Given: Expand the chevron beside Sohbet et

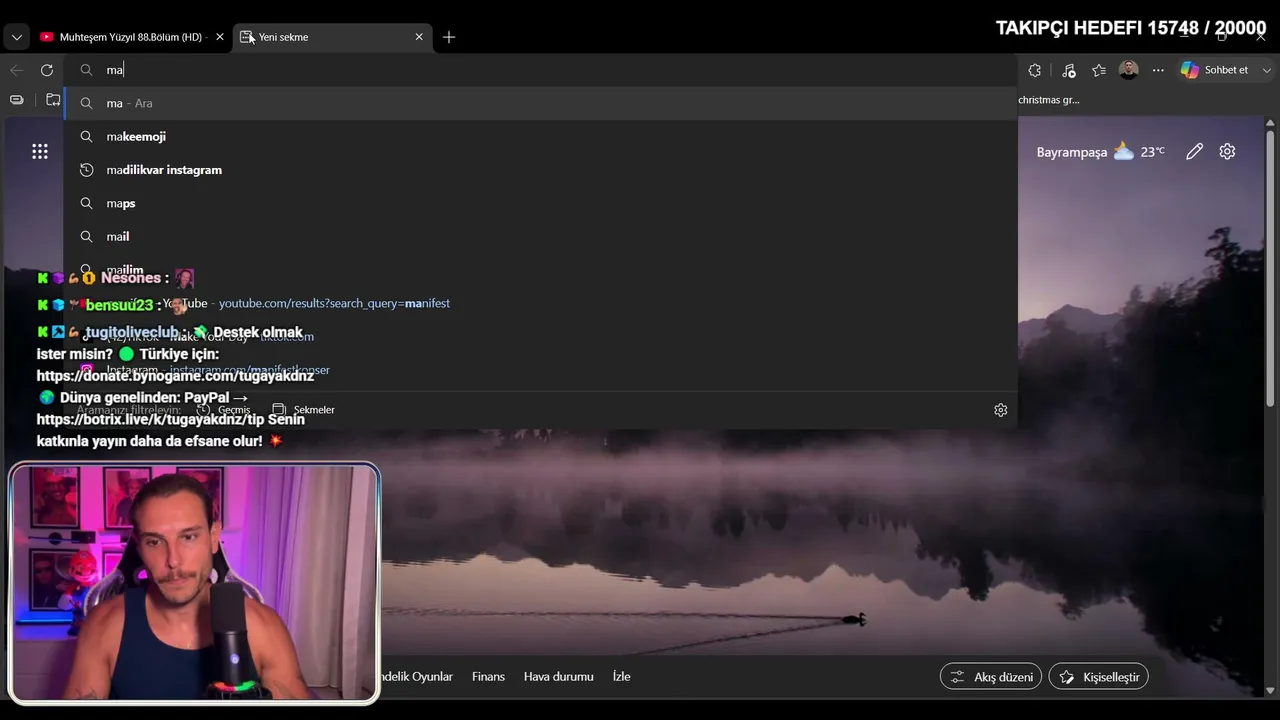Looking at the screenshot, I should pyautogui.click(x=1267, y=70).
